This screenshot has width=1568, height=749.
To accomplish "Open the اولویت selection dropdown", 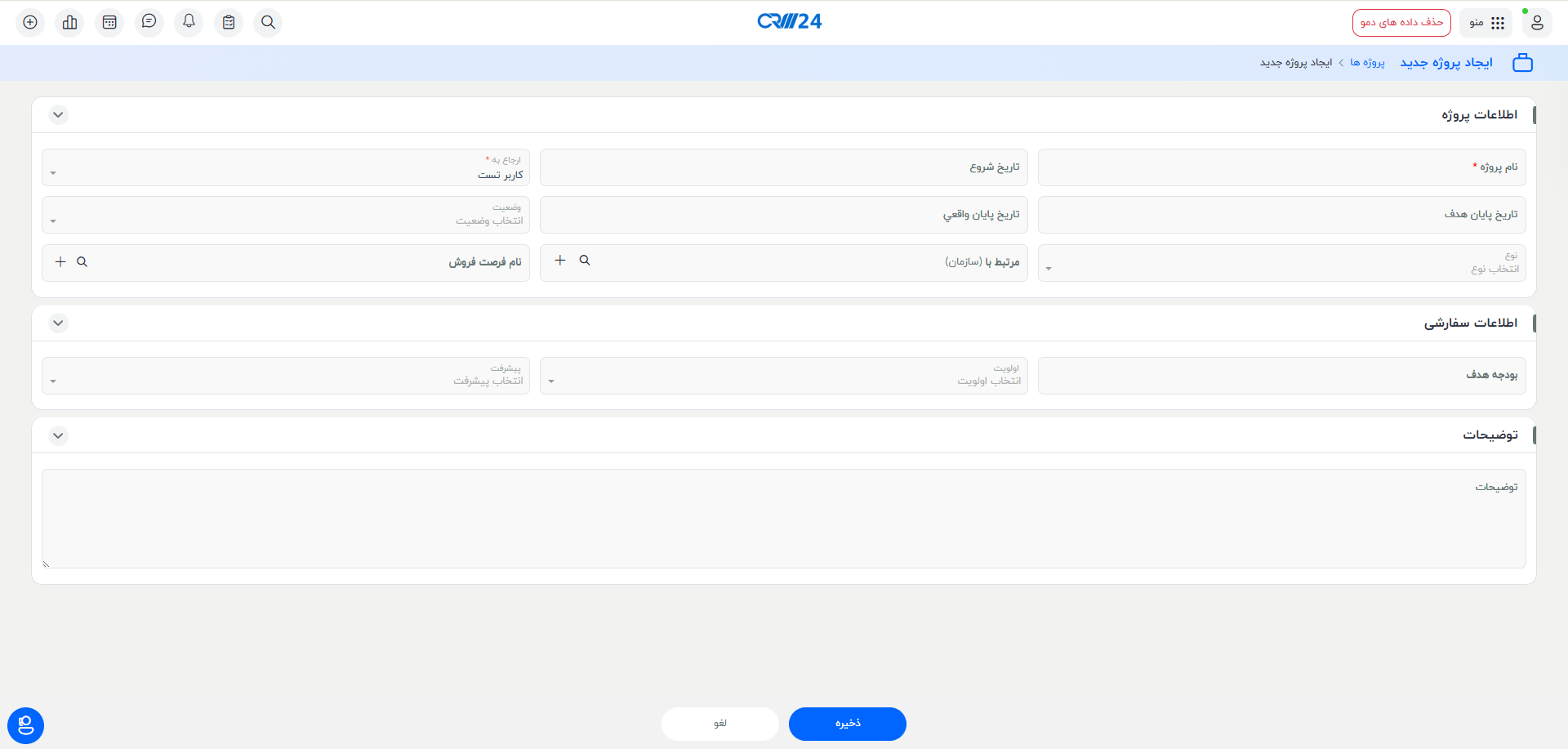I will tap(552, 380).
